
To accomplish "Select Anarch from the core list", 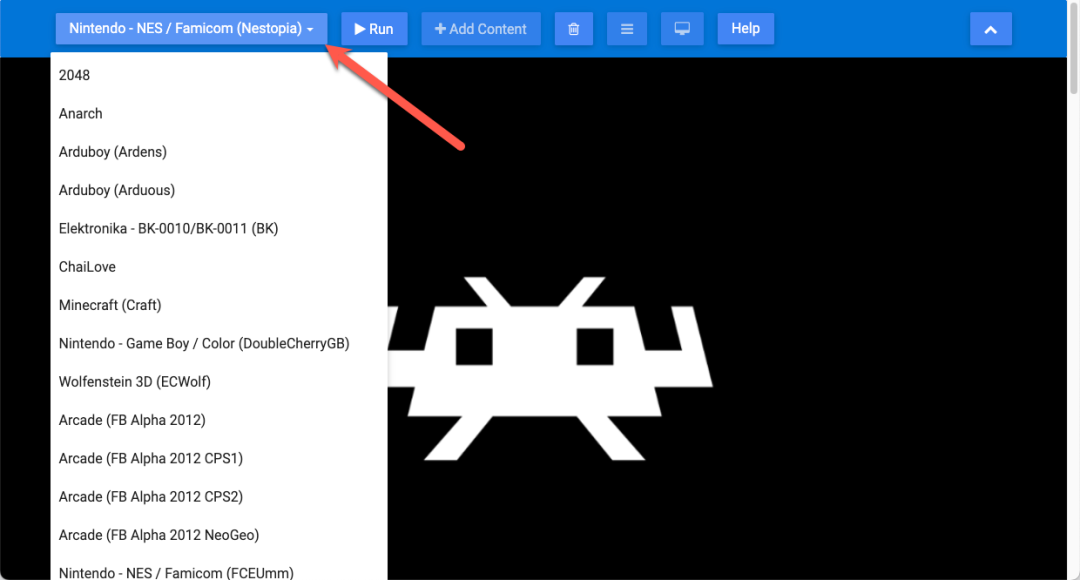I will point(219,114).
